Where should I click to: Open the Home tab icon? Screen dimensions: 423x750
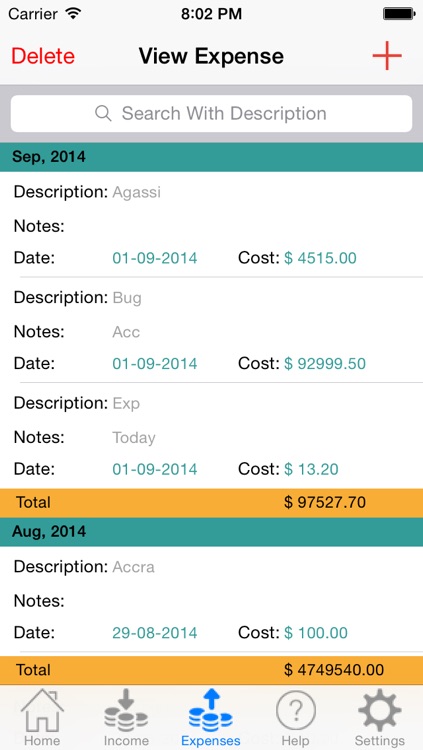[x=42, y=710]
